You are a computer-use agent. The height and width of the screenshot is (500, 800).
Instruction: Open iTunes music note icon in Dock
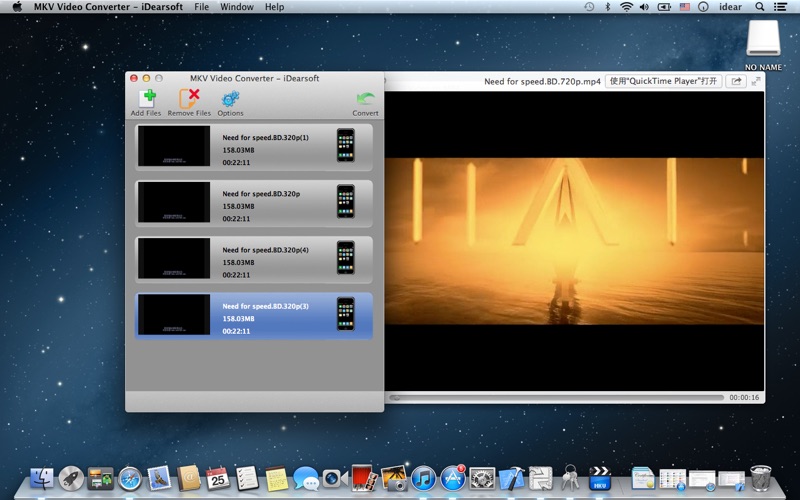point(423,479)
